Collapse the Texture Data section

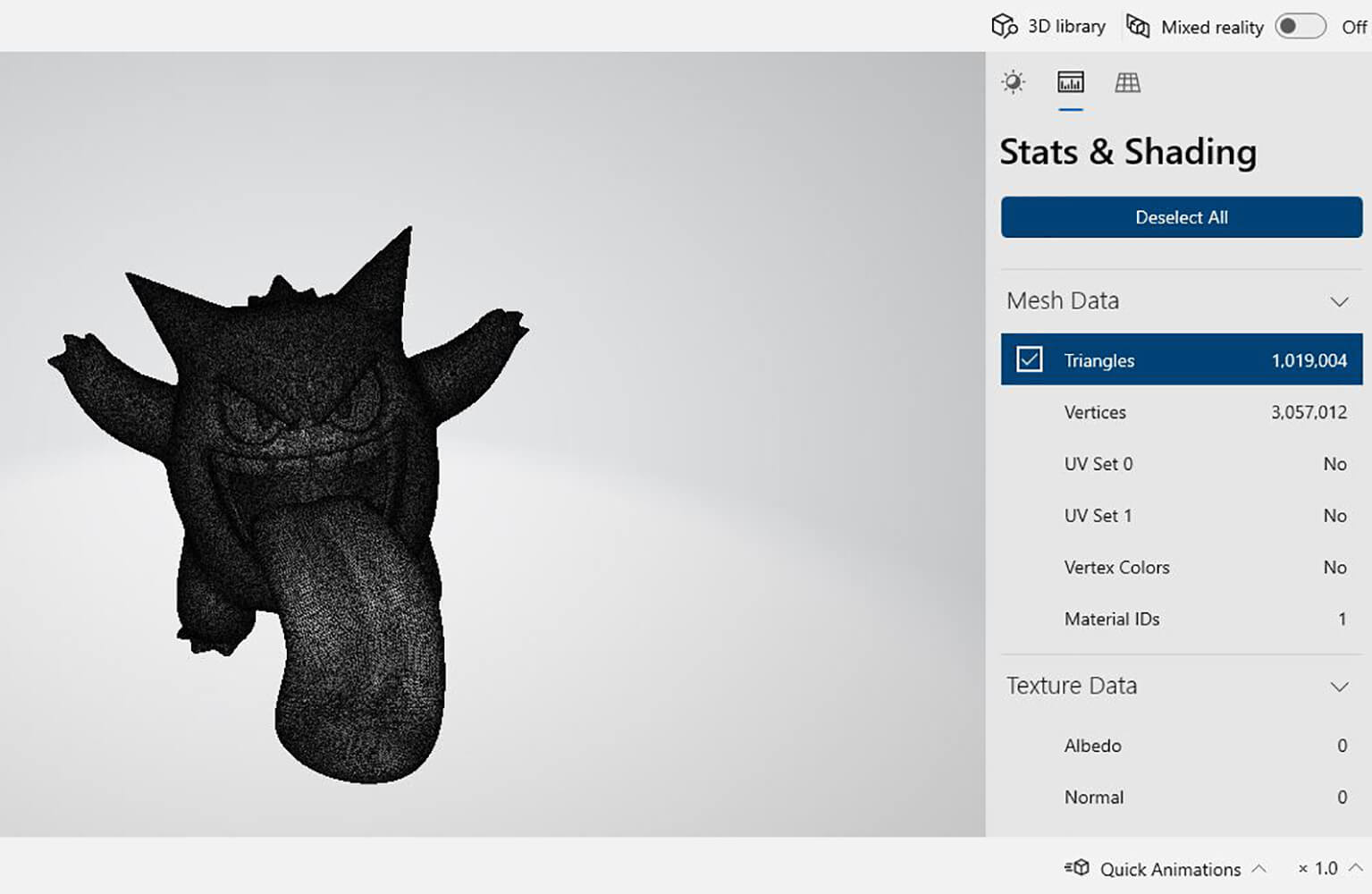coord(1338,687)
